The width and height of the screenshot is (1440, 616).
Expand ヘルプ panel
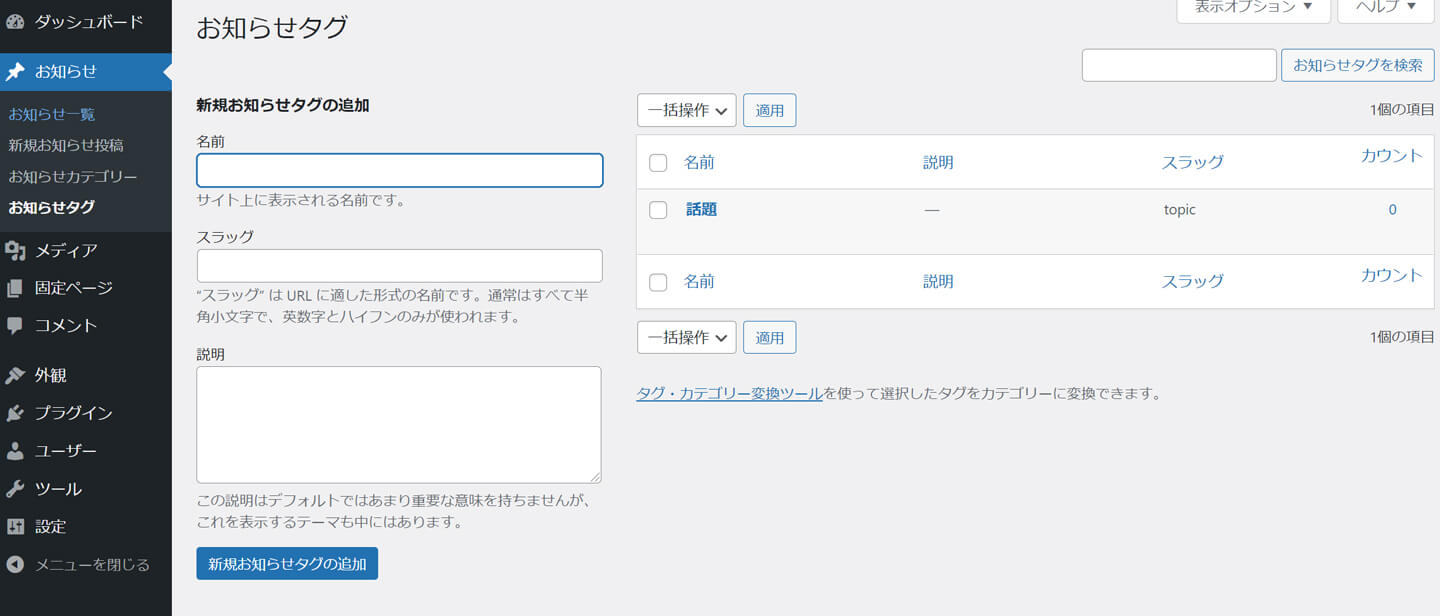point(1386,8)
